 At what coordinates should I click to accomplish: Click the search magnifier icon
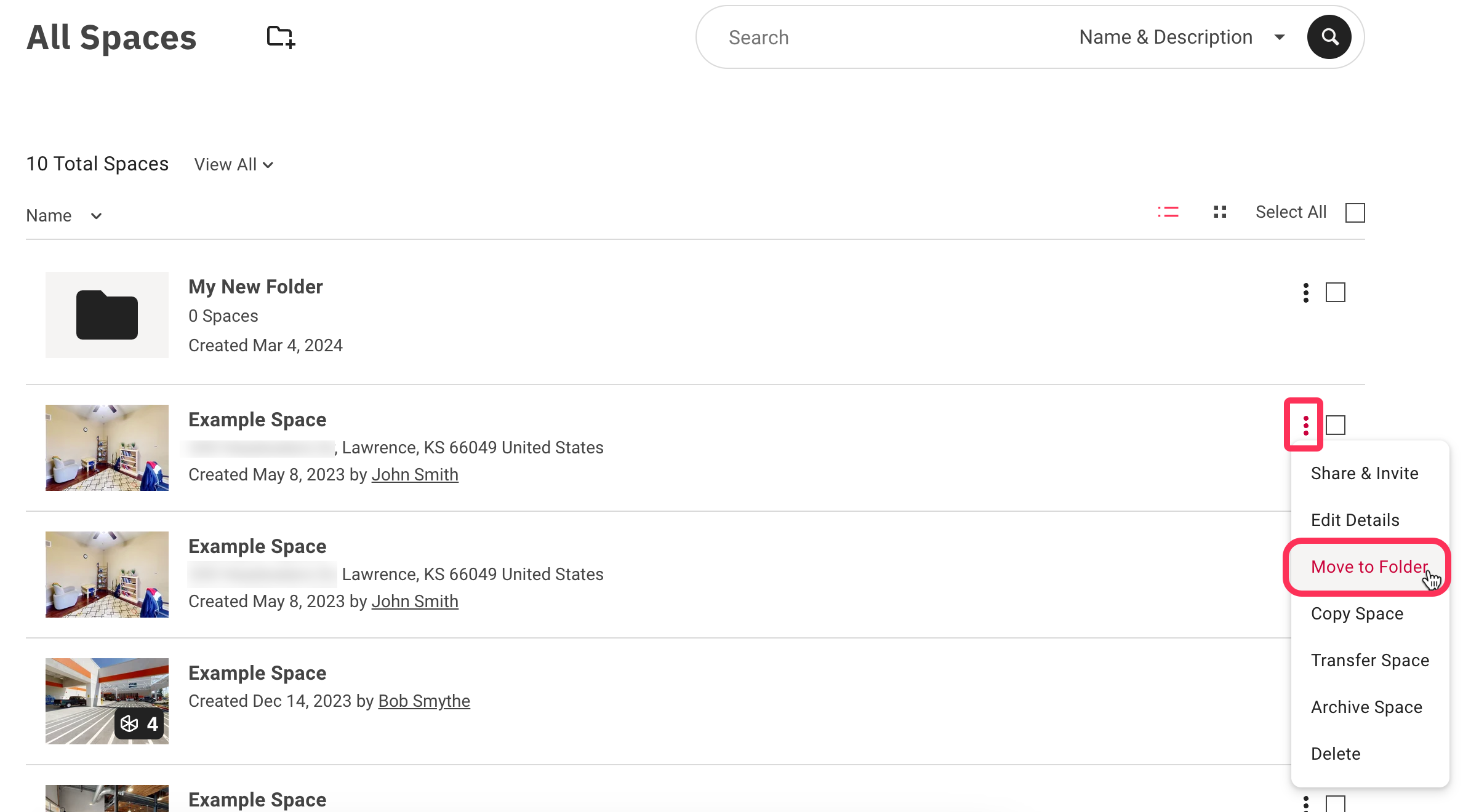tap(1329, 37)
